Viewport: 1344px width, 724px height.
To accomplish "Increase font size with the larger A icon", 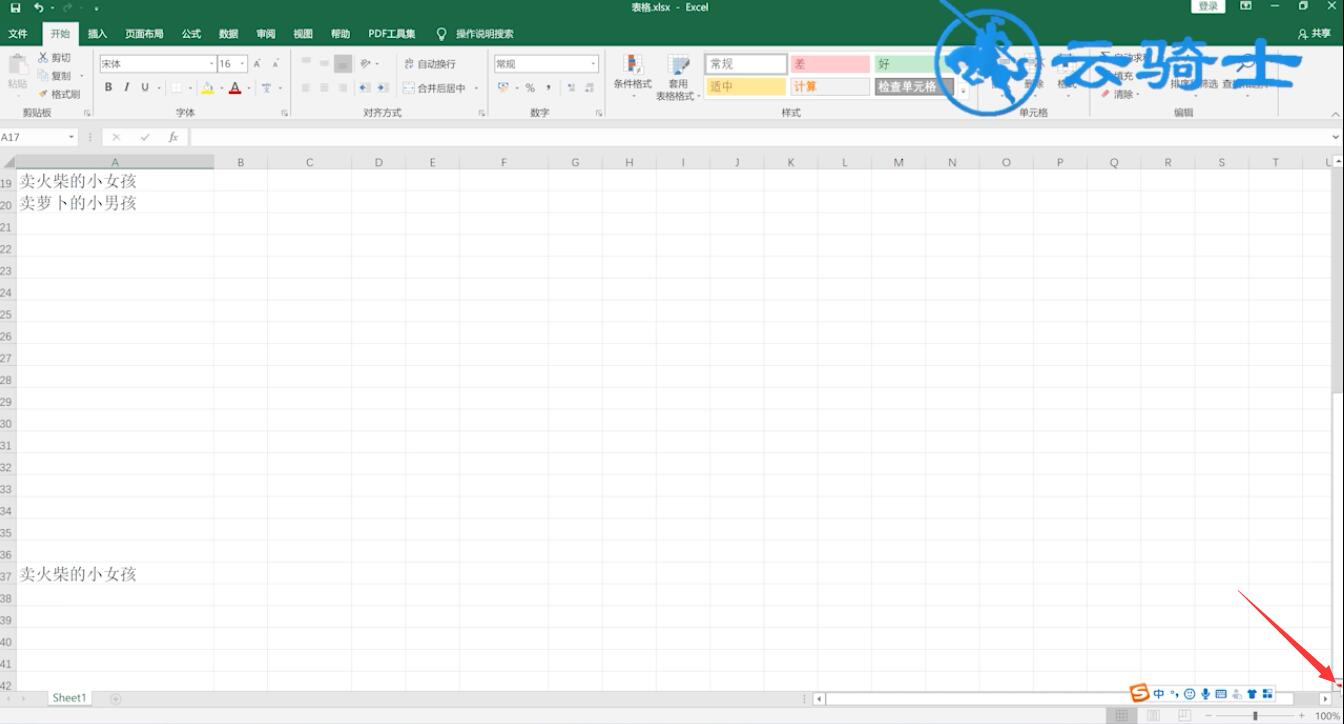I will 257,64.
